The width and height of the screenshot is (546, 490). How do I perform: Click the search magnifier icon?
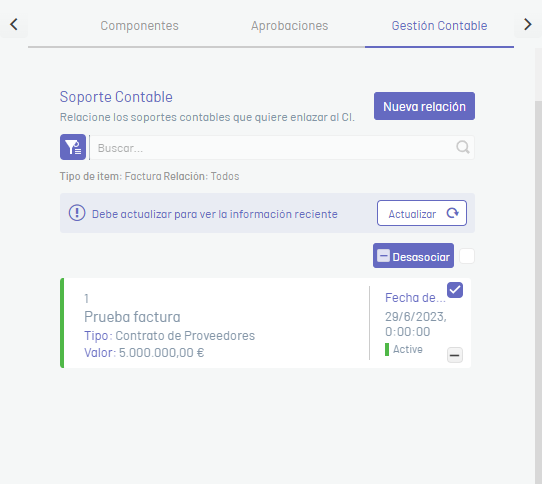click(463, 147)
